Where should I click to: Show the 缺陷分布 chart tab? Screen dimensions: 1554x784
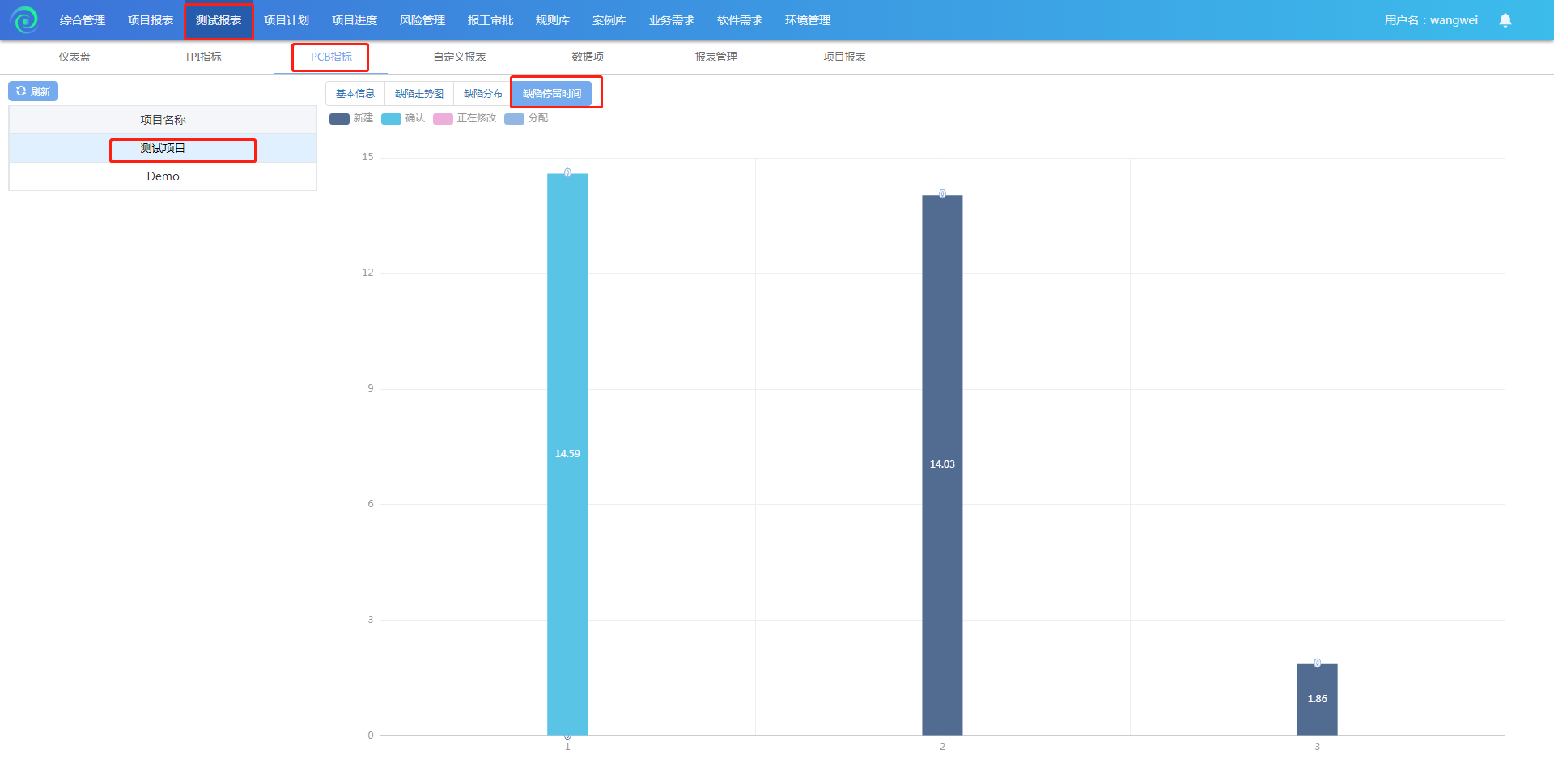482,94
